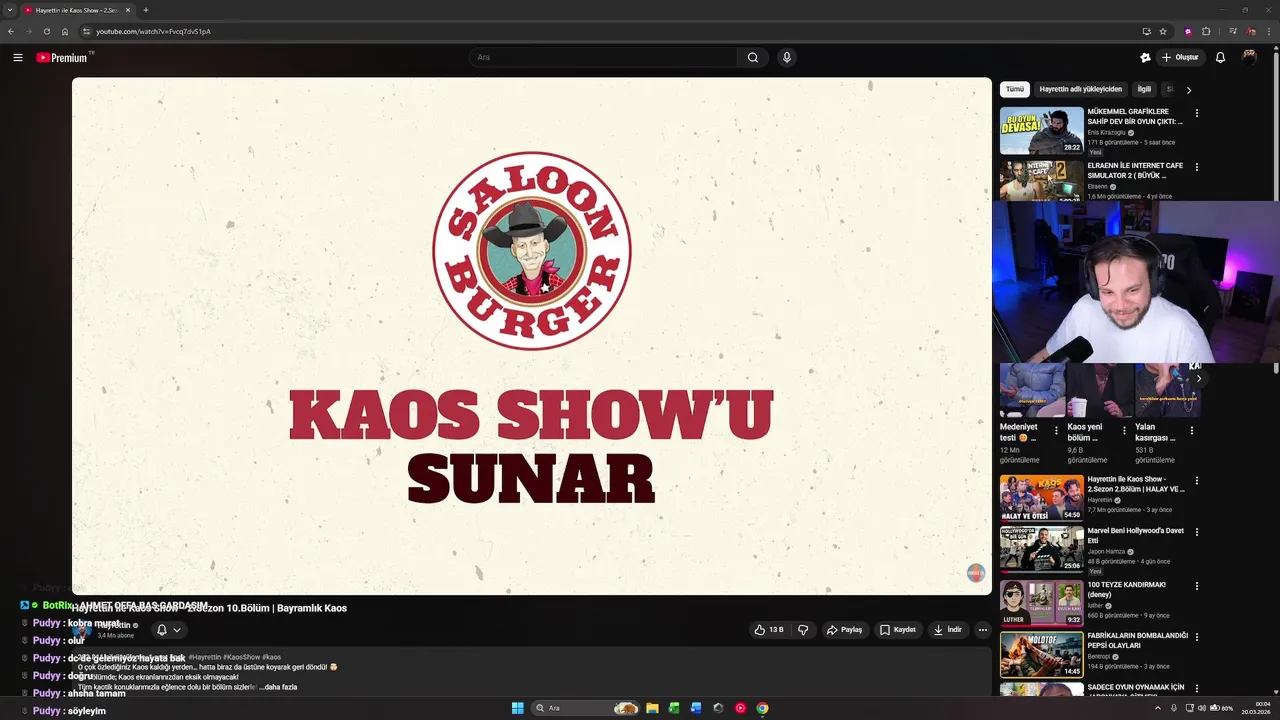Screen dimensions: 1280x720
Task: Open Windows Start menu
Action: tap(517, 708)
